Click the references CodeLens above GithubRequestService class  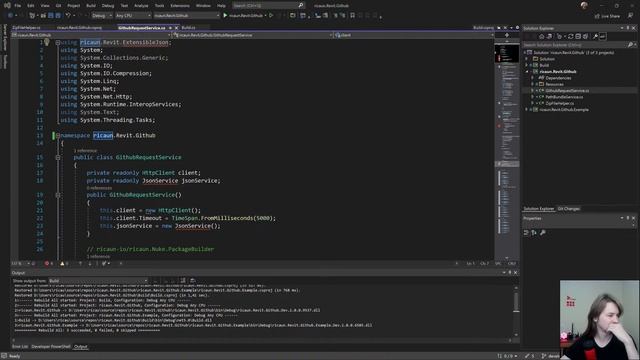[85, 151]
